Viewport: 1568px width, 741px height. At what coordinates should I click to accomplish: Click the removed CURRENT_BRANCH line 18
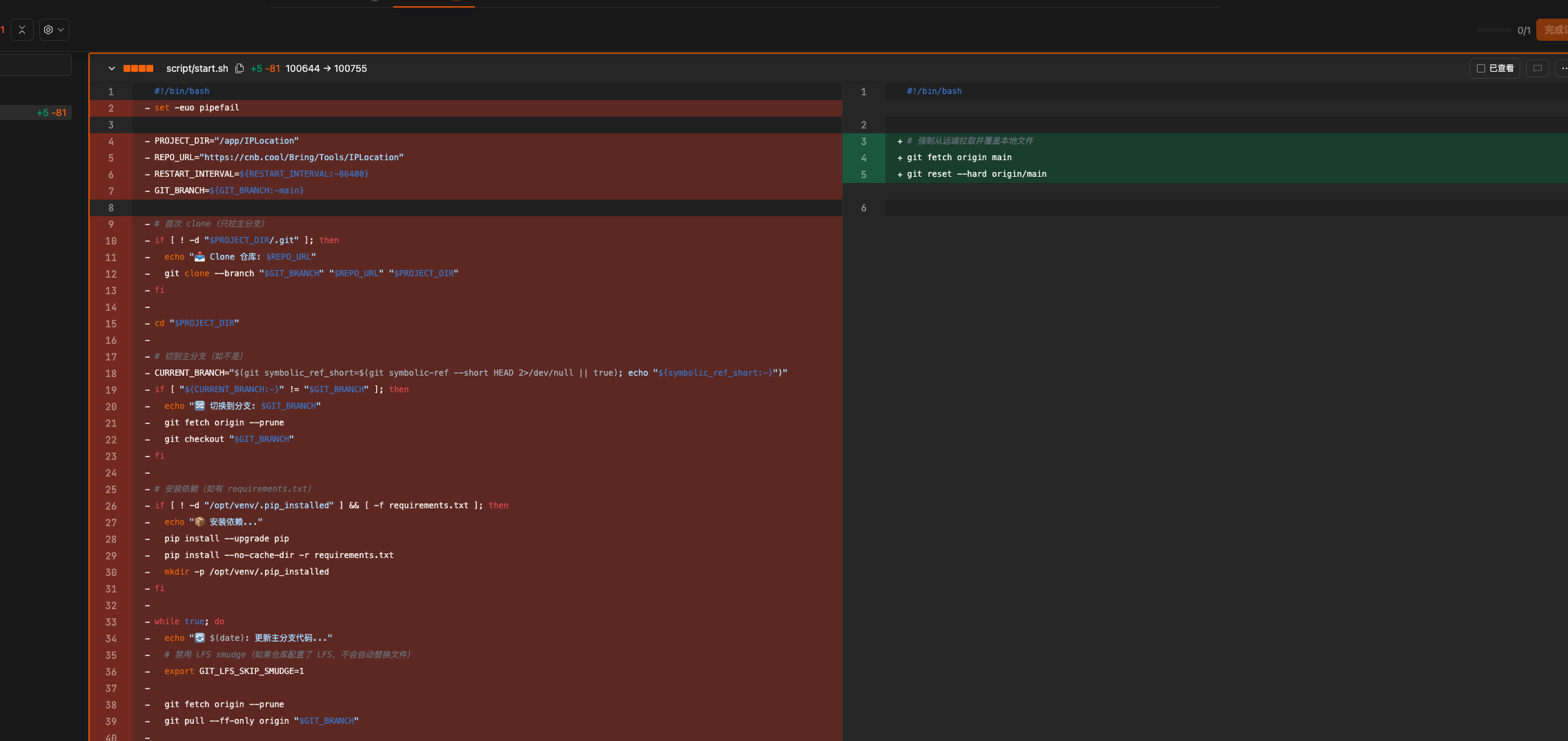coord(470,373)
